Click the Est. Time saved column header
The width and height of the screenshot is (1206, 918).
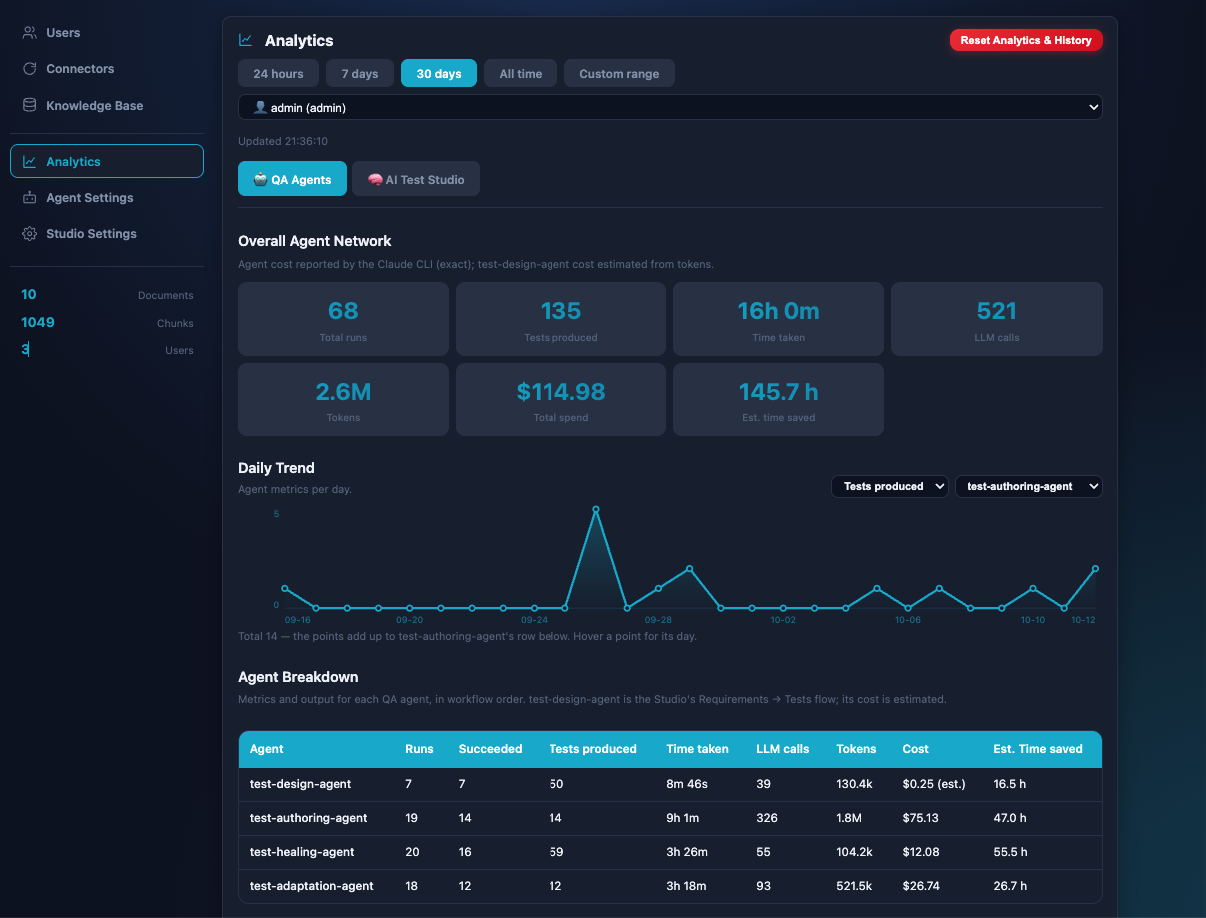tap(1038, 749)
